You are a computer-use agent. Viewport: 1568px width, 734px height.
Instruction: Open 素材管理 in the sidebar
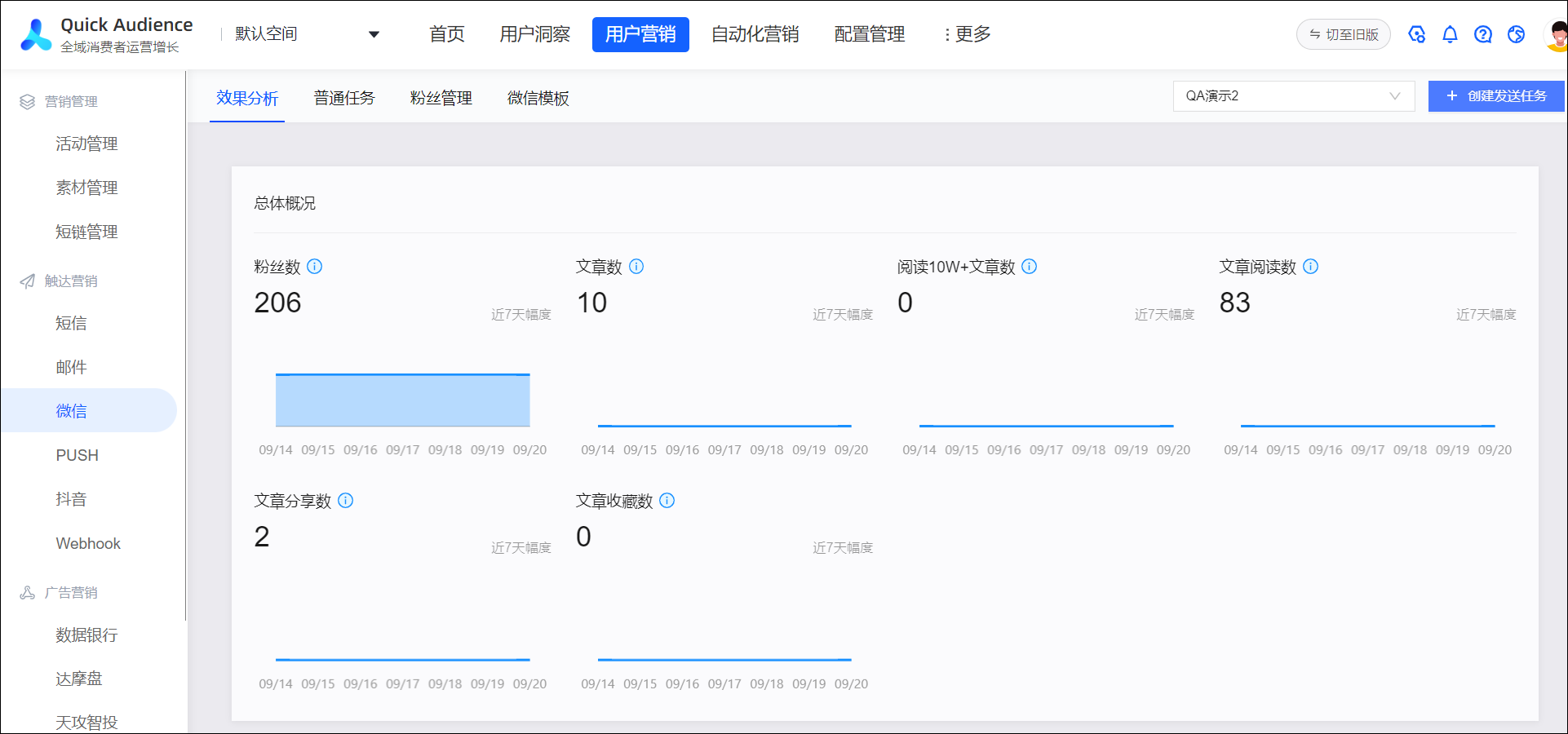(86, 188)
